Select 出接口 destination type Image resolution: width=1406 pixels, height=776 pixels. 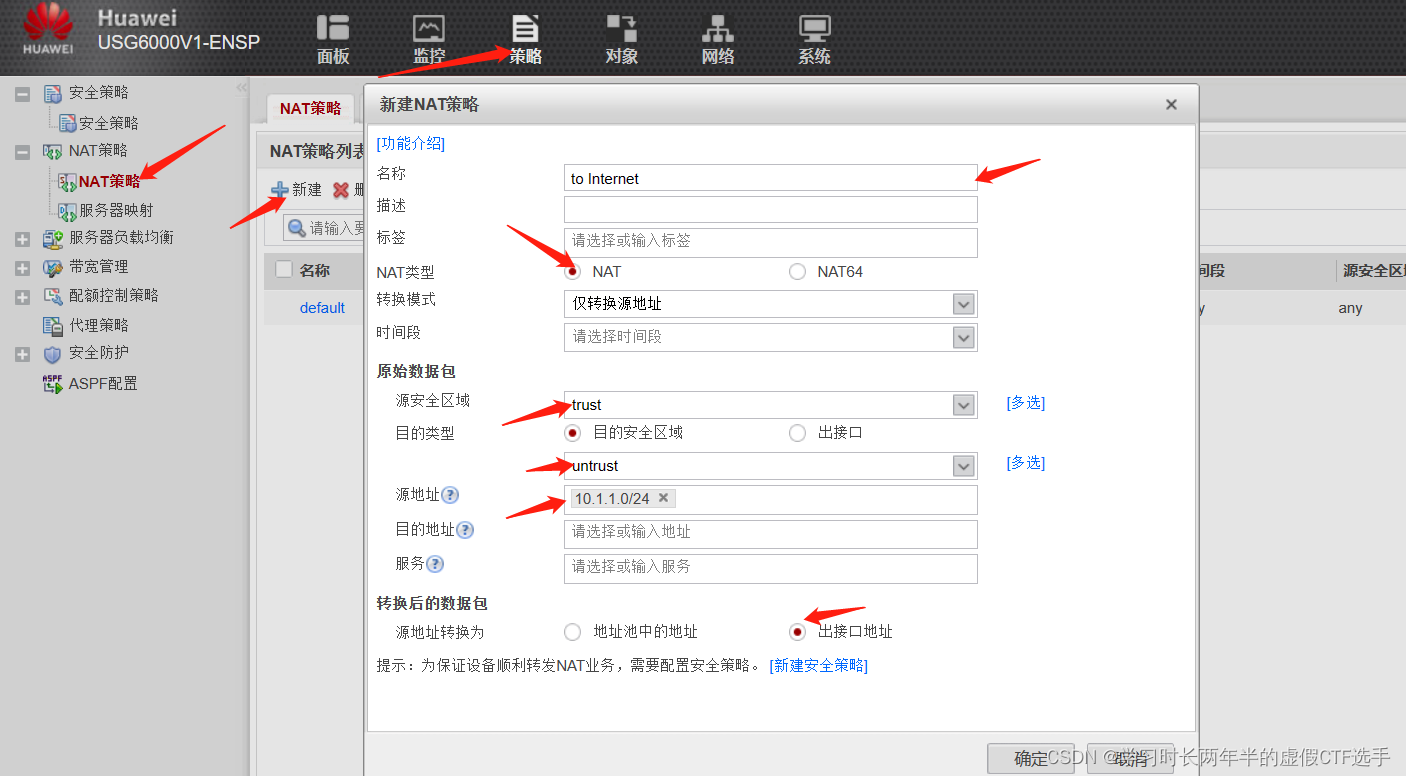click(x=797, y=433)
